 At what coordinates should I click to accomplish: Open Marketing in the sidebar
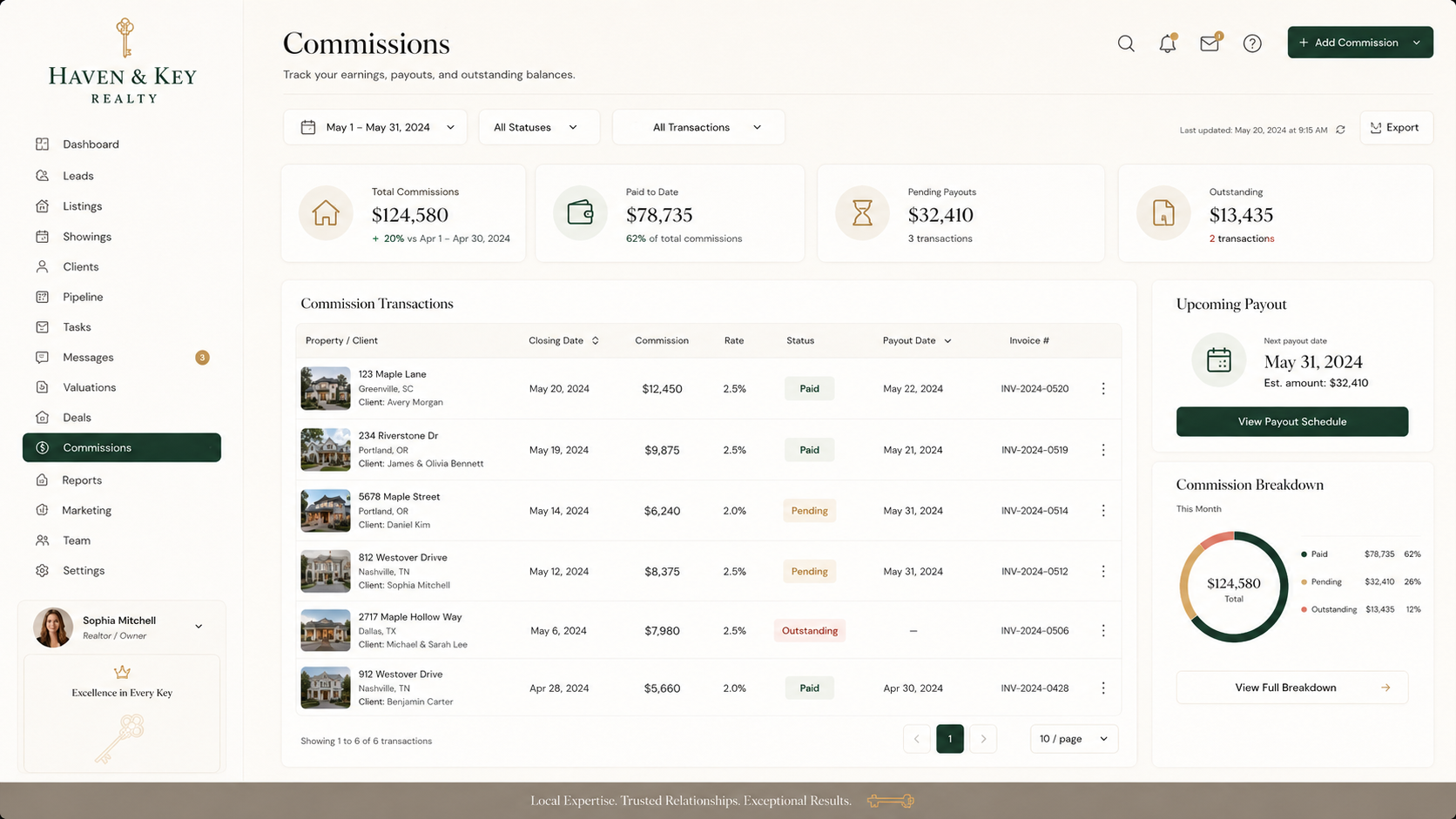tap(122, 511)
